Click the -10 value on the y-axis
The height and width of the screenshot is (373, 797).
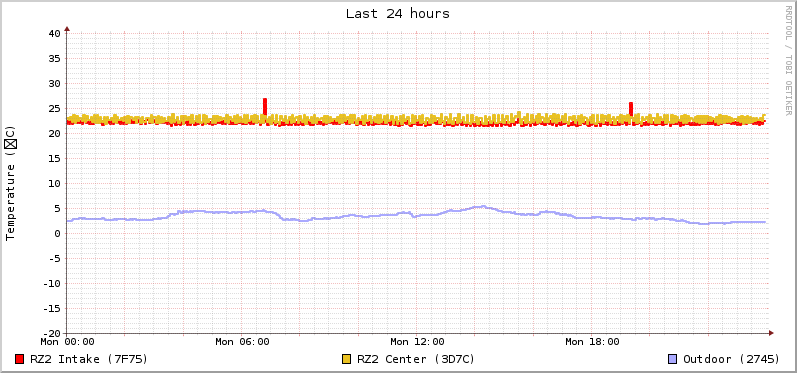point(51,284)
